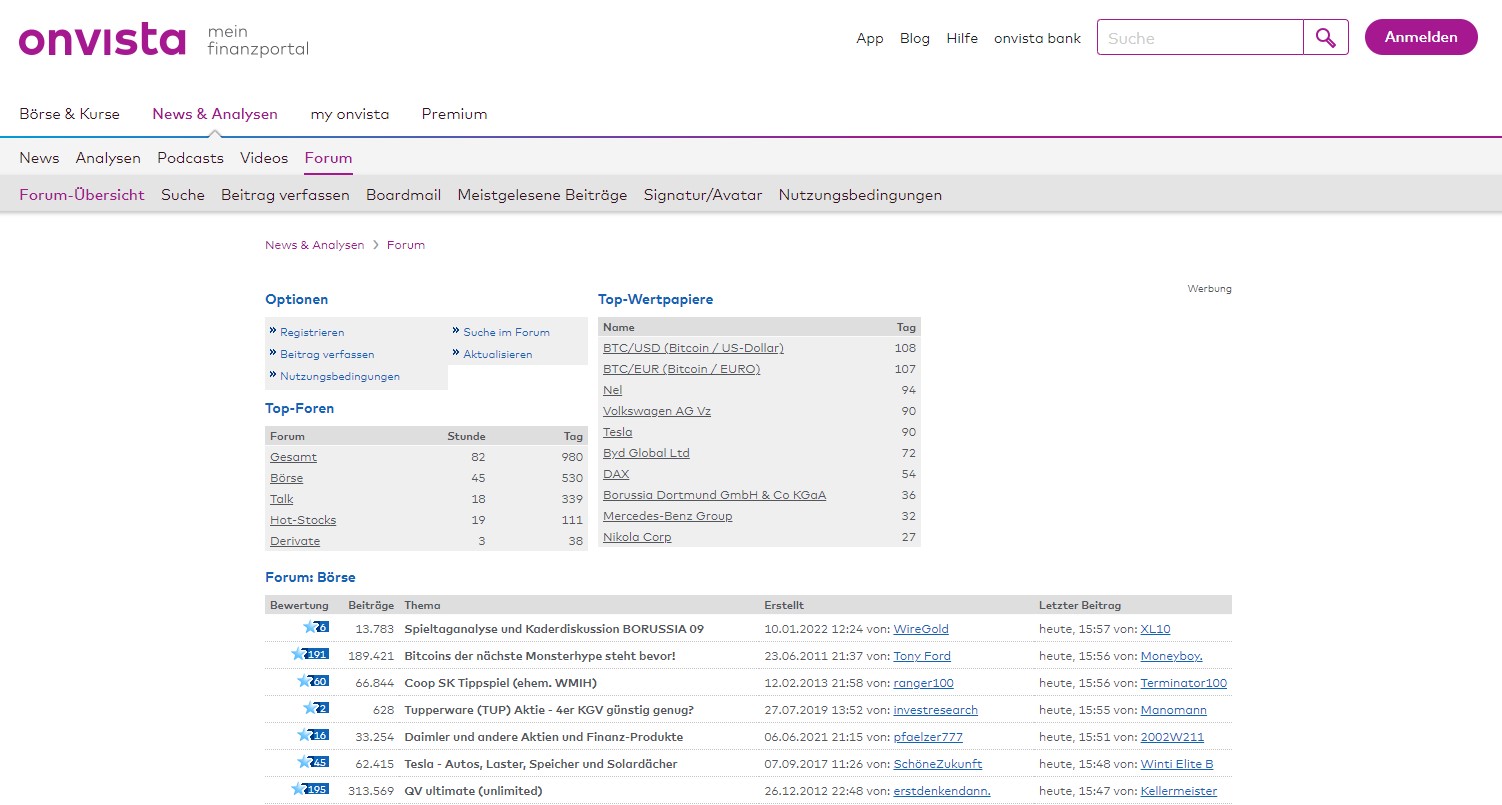Open the onvista bank link

point(1037,38)
